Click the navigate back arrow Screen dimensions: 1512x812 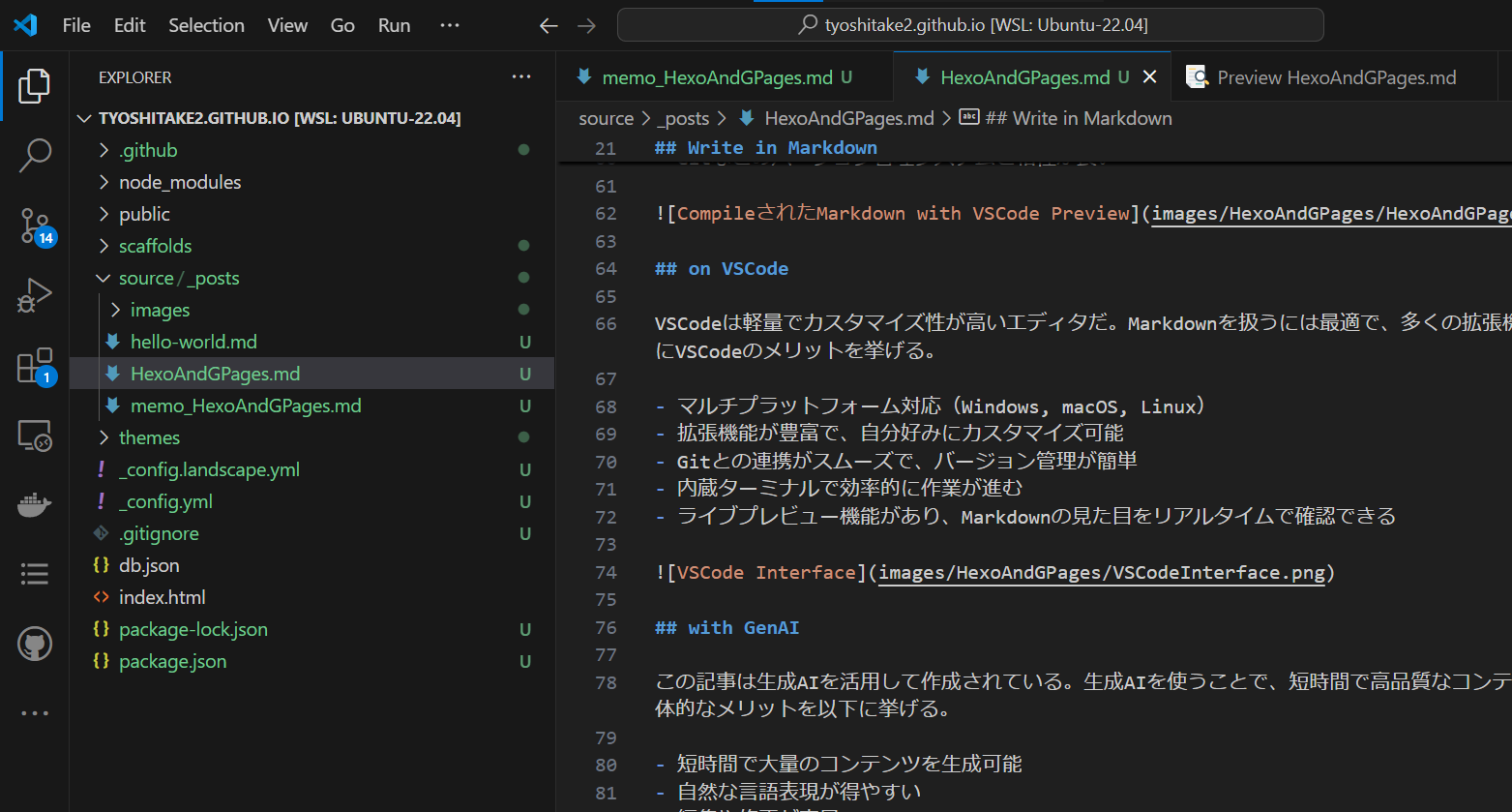[x=548, y=25]
